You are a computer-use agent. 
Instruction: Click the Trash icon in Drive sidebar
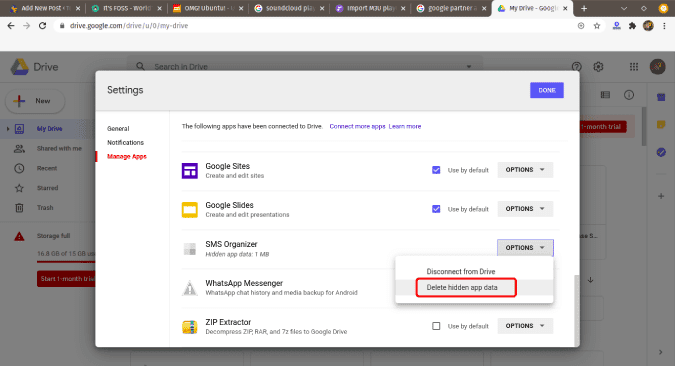tap(19, 208)
